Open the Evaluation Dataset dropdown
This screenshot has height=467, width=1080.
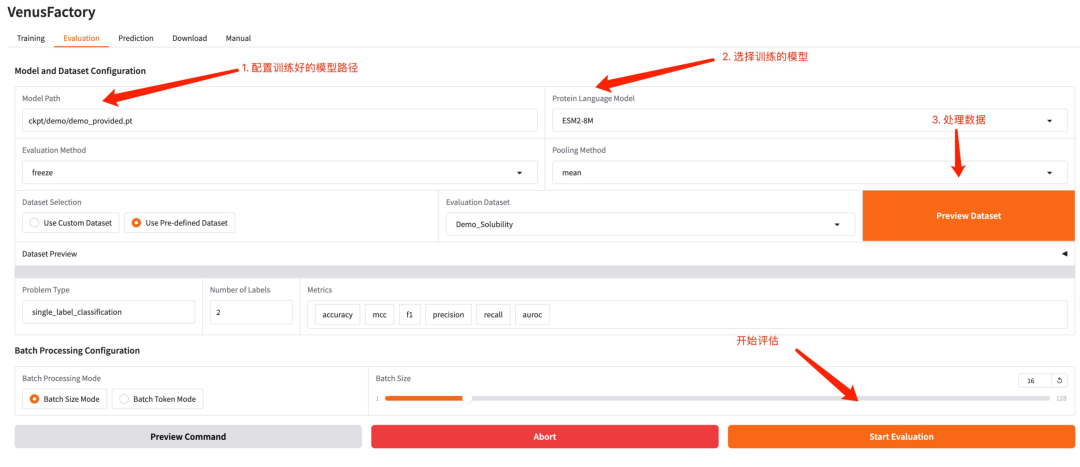[649, 225]
